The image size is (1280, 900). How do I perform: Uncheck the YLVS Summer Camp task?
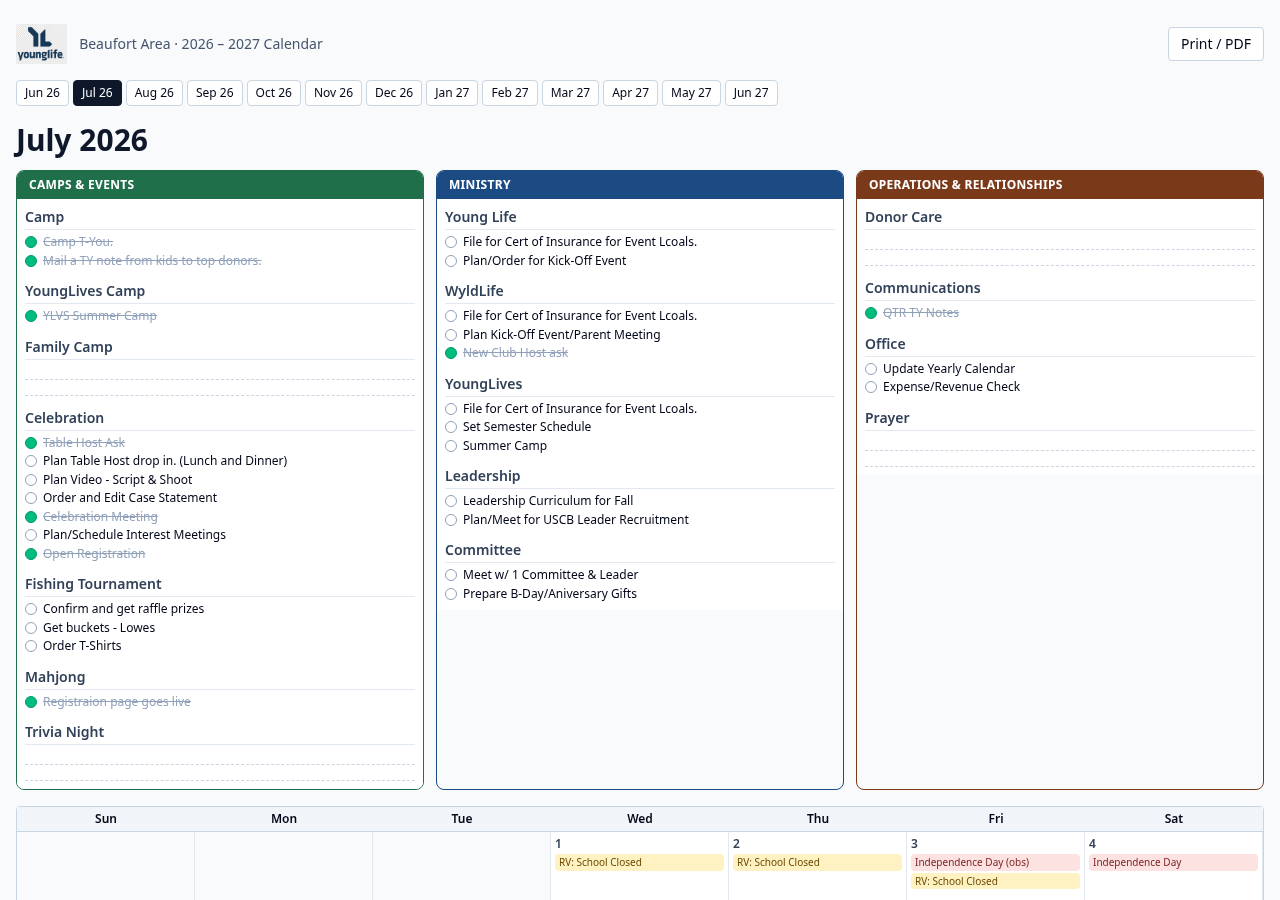tap(31, 316)
